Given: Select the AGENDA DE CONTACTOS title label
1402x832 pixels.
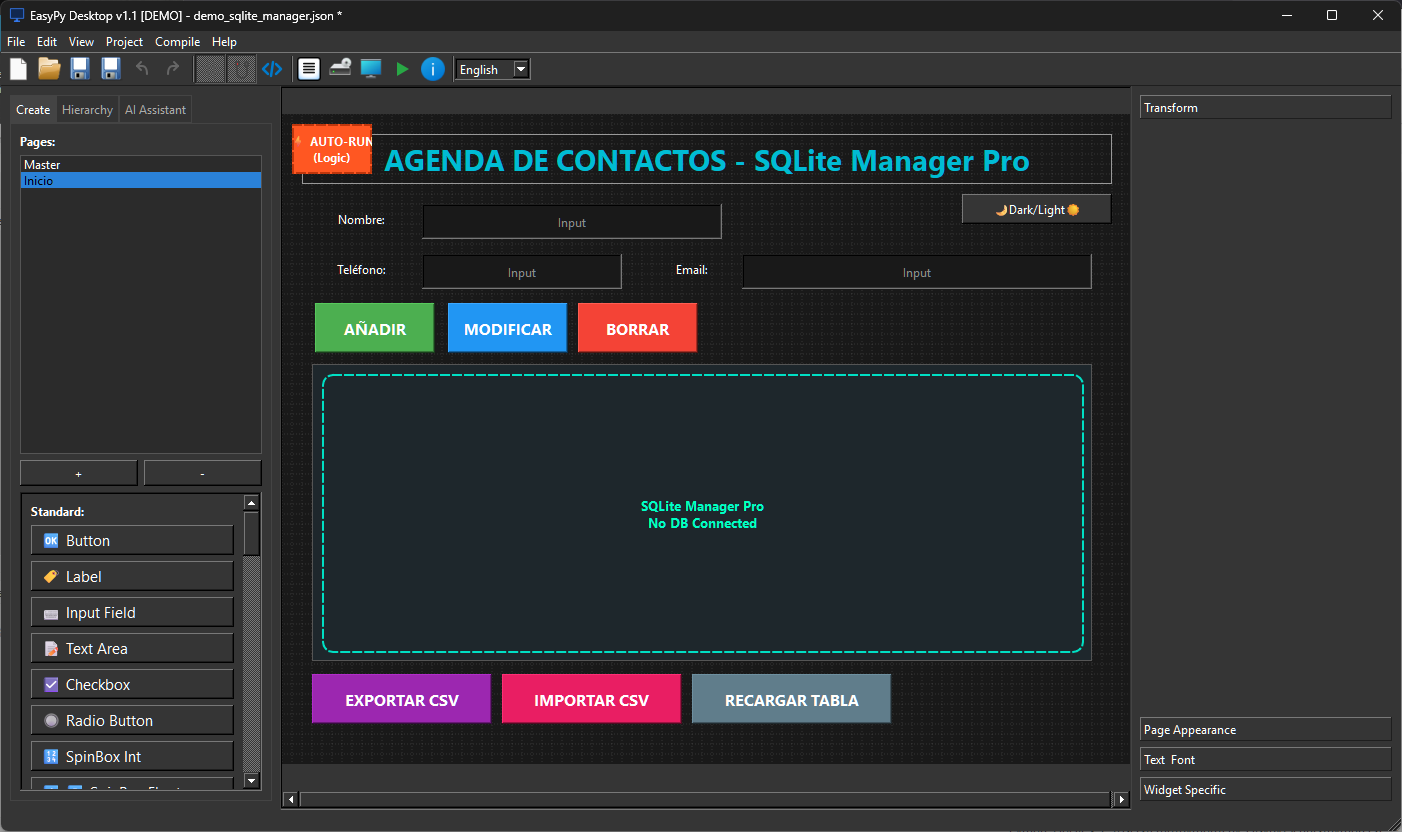Looking at the screenshot, I should click(707, 160).
